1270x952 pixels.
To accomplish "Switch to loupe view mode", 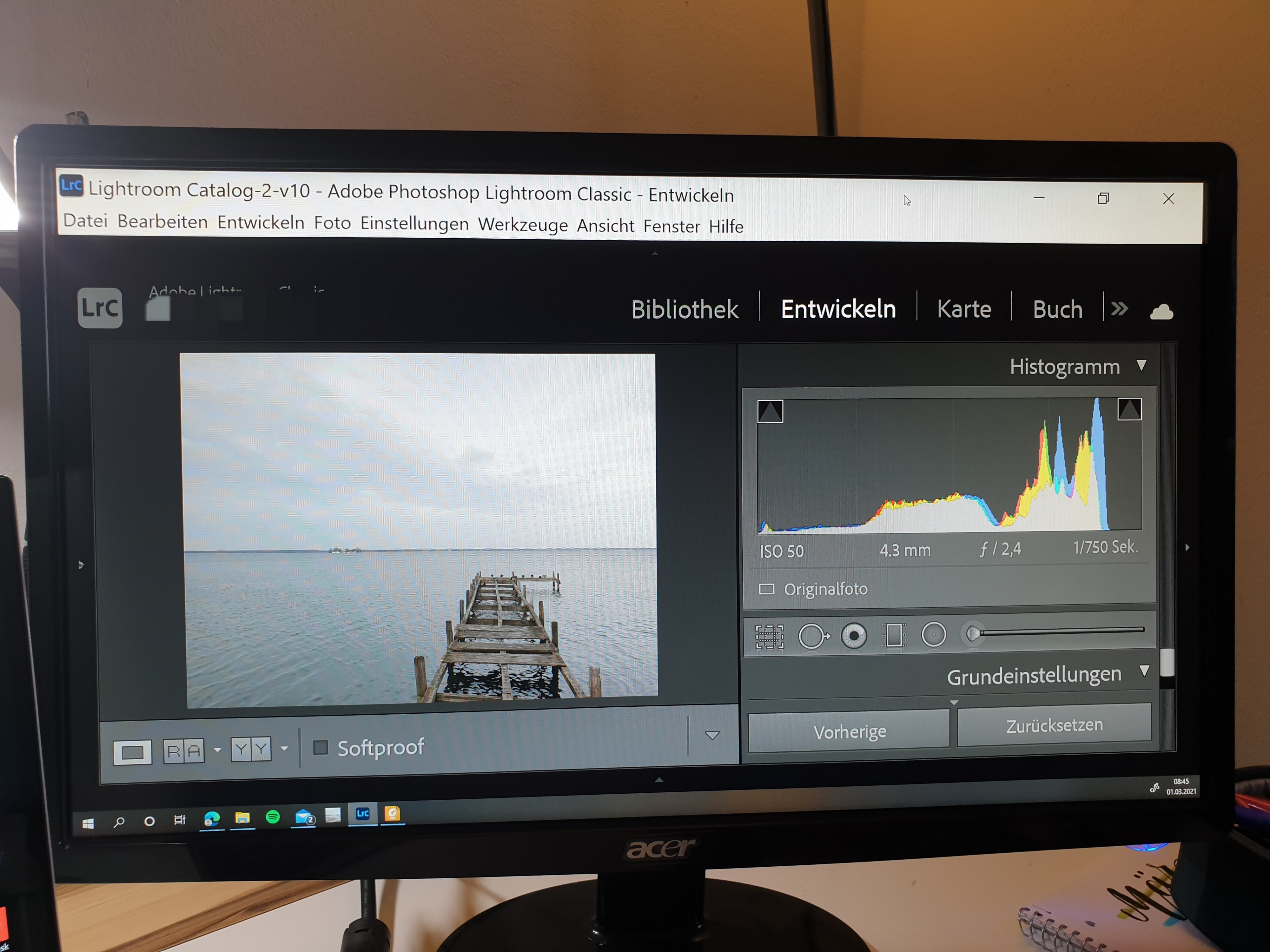I will [x=133, y=752].
